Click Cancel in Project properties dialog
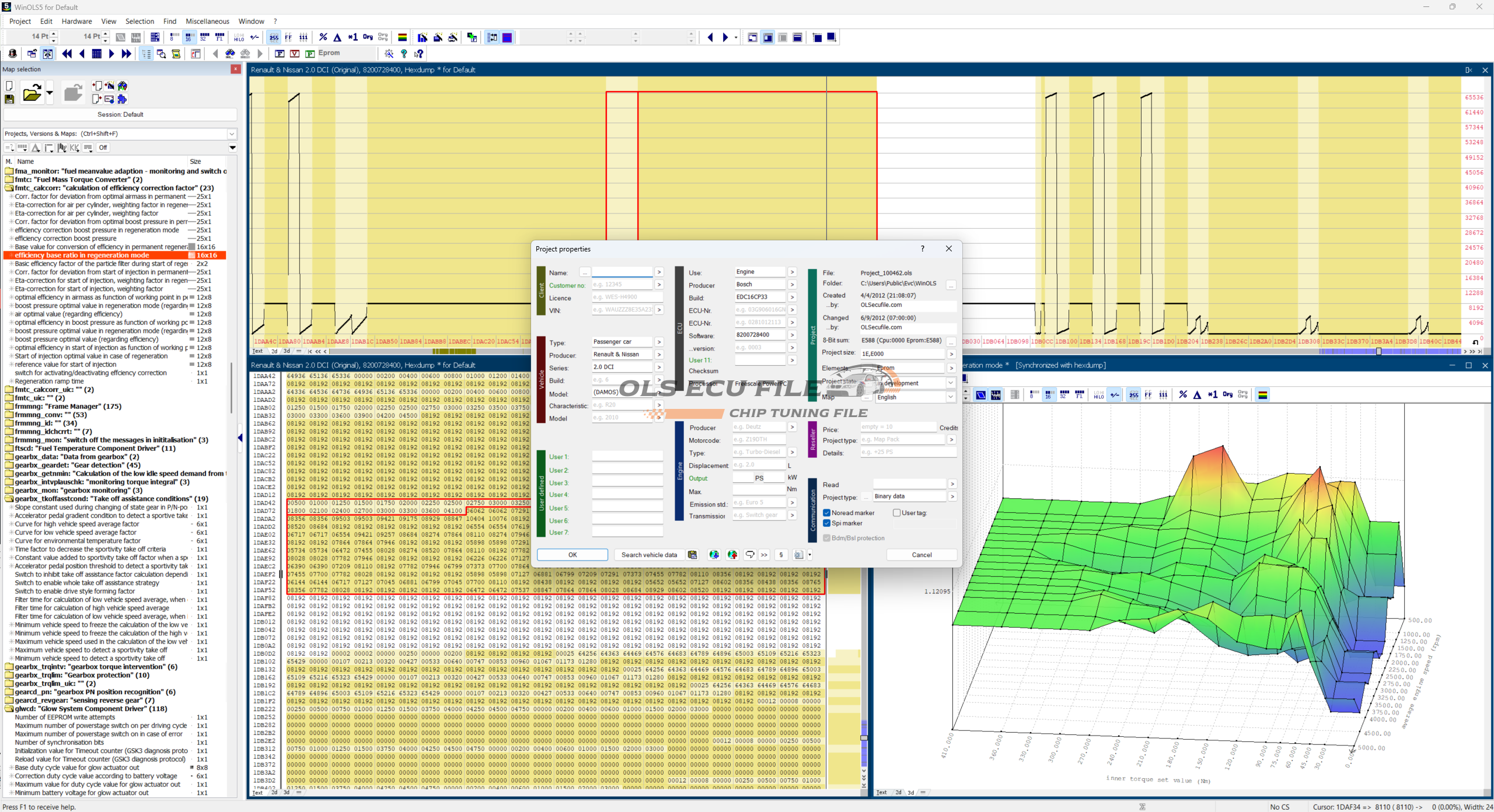 921,555
